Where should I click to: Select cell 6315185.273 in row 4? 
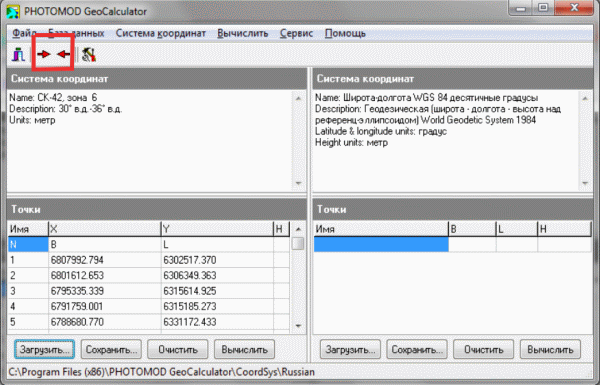[217, 306]
